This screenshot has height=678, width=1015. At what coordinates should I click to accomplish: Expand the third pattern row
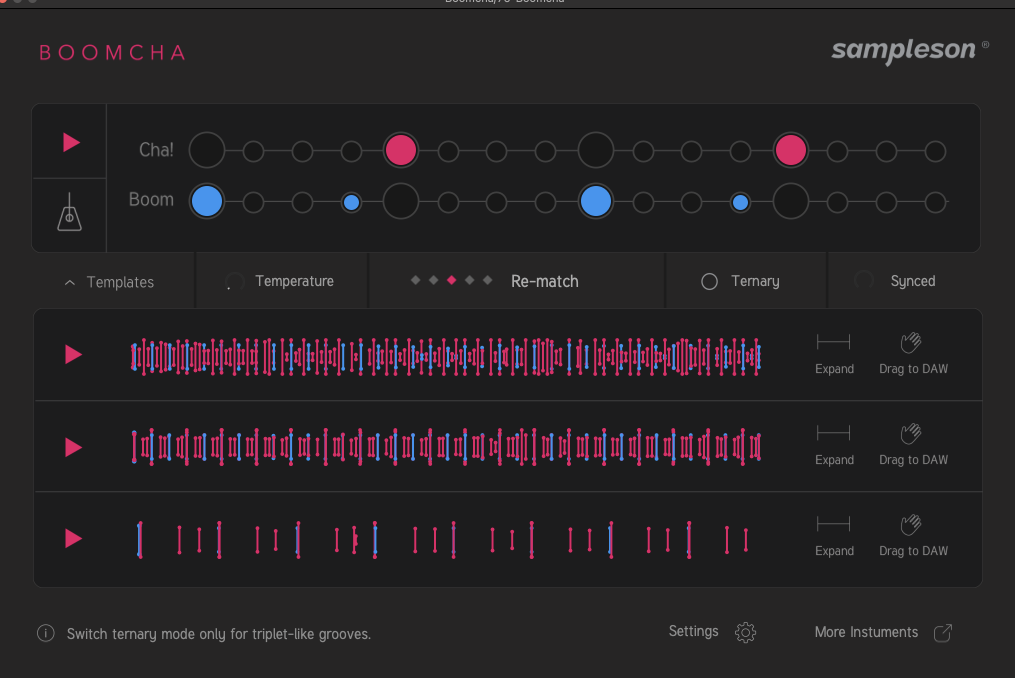pos(833,524)
